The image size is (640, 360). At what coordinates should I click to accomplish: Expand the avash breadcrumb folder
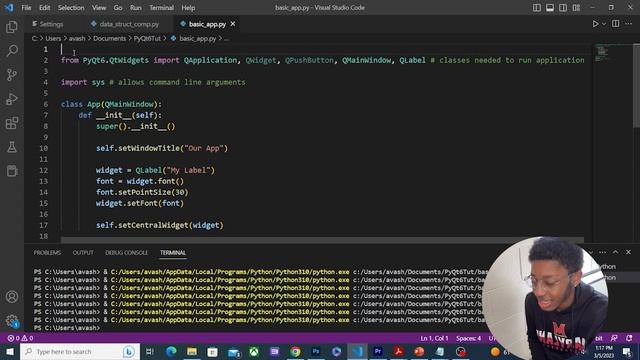pos(77,38)
